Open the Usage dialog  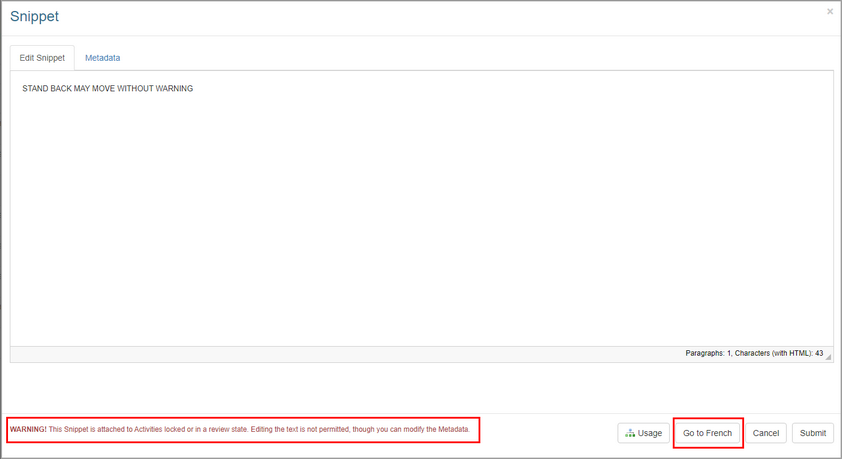pos(643,433)
